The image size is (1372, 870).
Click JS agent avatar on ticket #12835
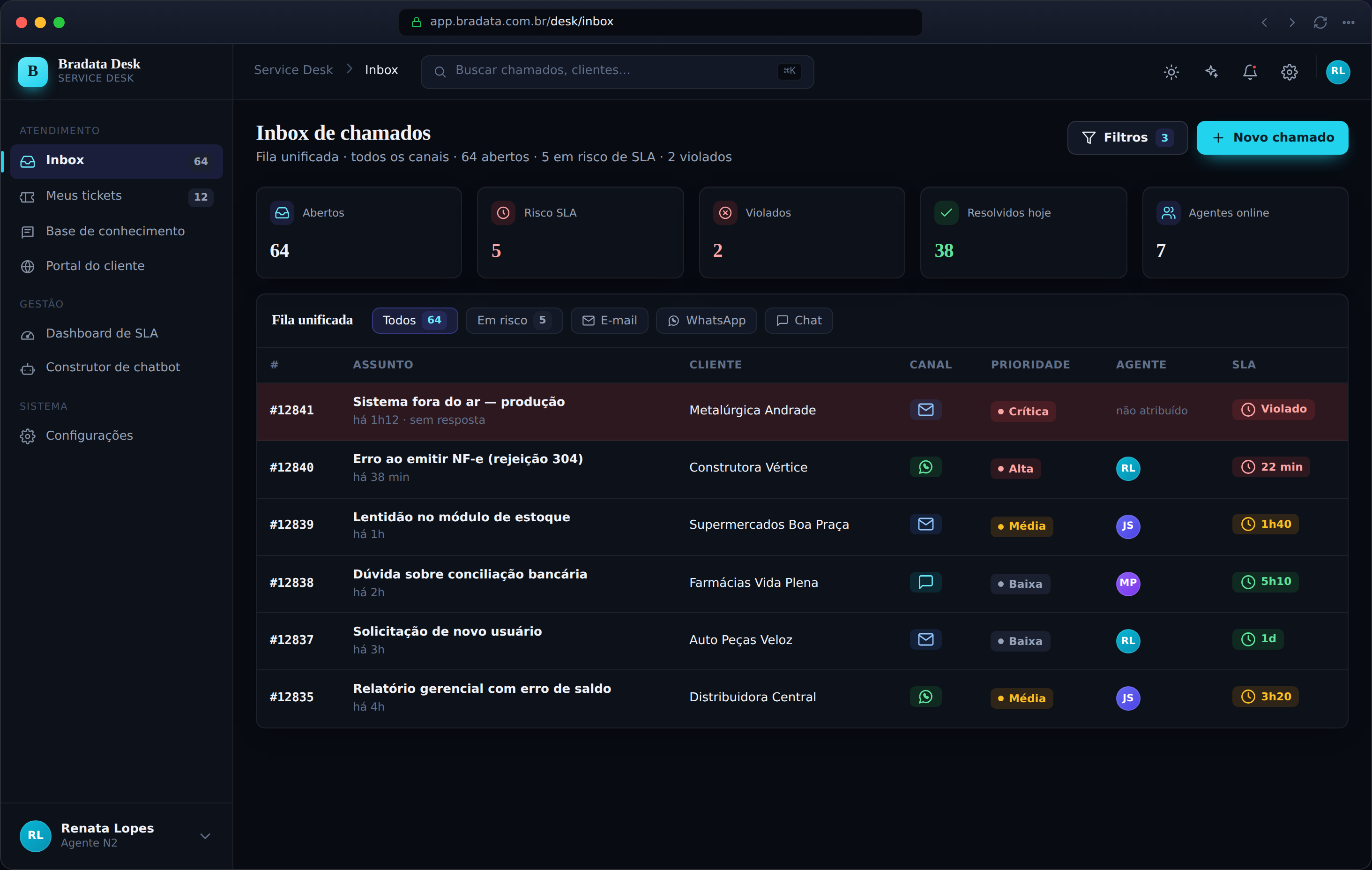(1127, 698)
